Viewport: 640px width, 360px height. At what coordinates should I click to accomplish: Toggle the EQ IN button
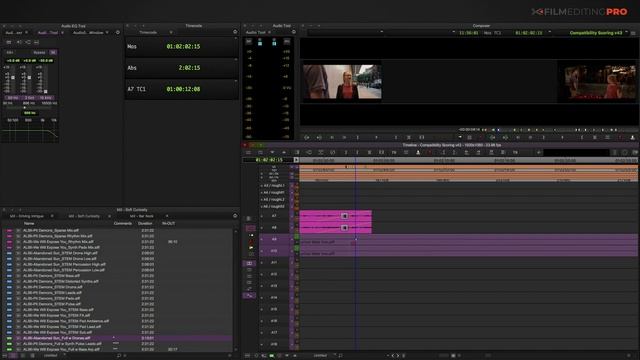(x=53, y=52)
